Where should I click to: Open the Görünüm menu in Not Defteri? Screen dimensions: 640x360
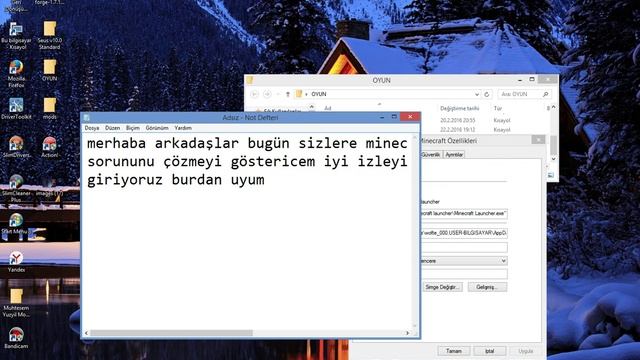coord(157,128)
